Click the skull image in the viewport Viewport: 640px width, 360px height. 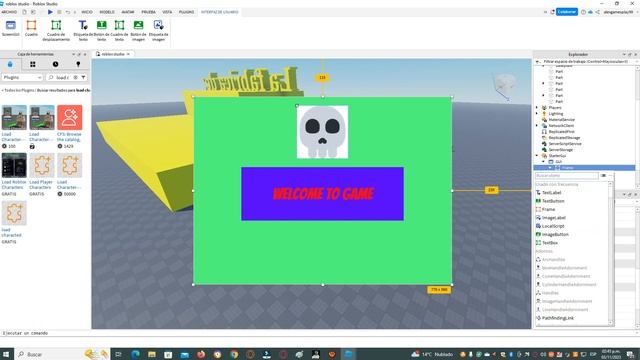[322, 132]
